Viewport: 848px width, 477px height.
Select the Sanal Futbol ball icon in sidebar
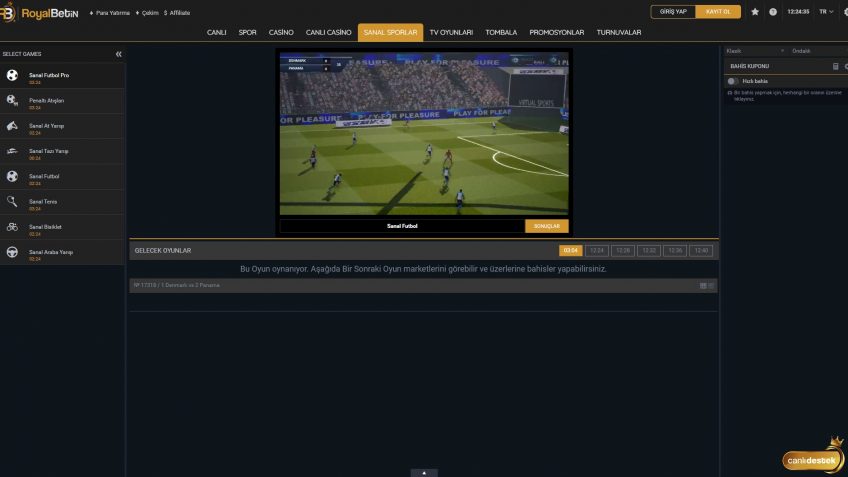pos(12,176)
